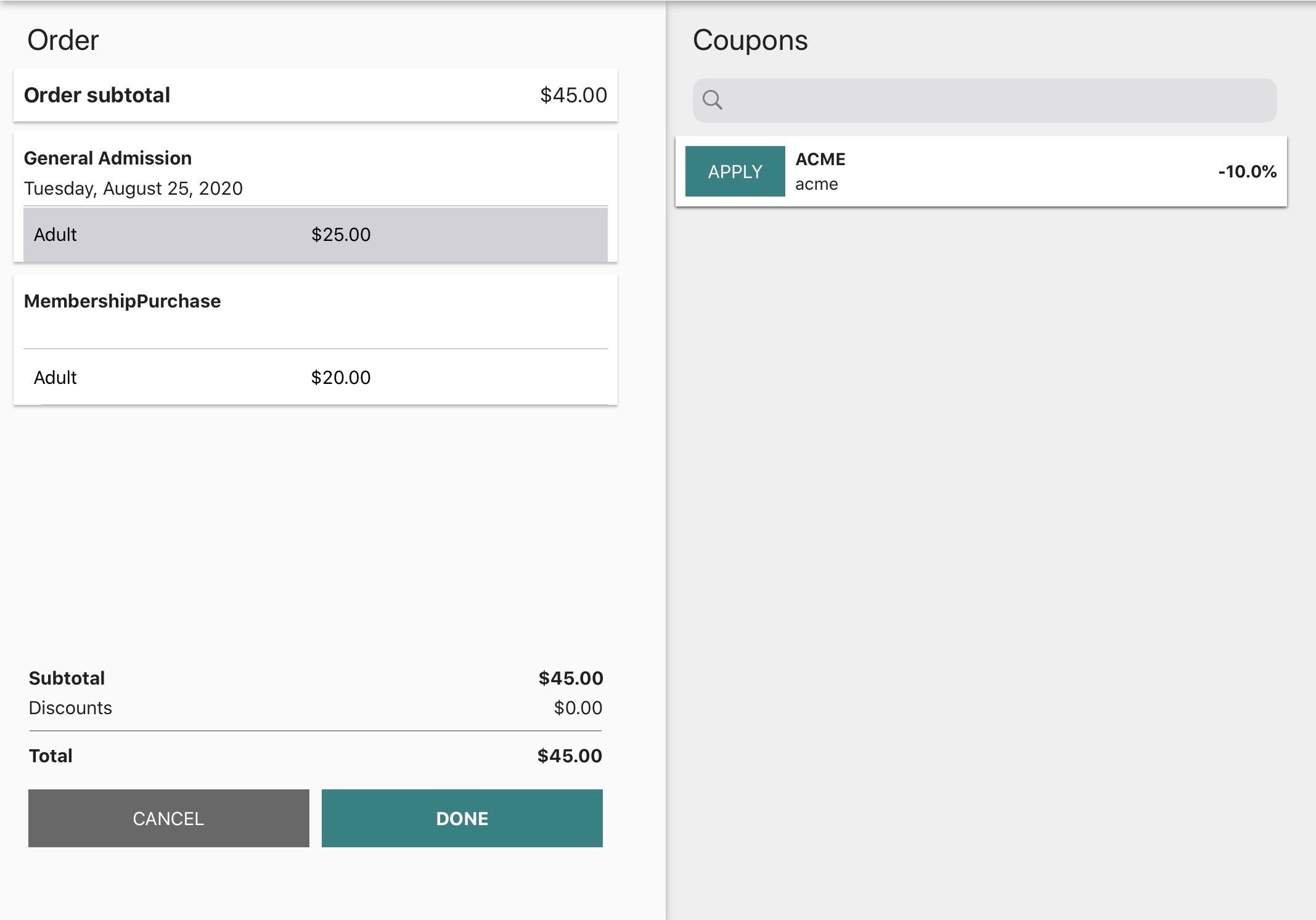Click the ACME coupon name
Screen dimensions: 1316x920
pos(820,159)
